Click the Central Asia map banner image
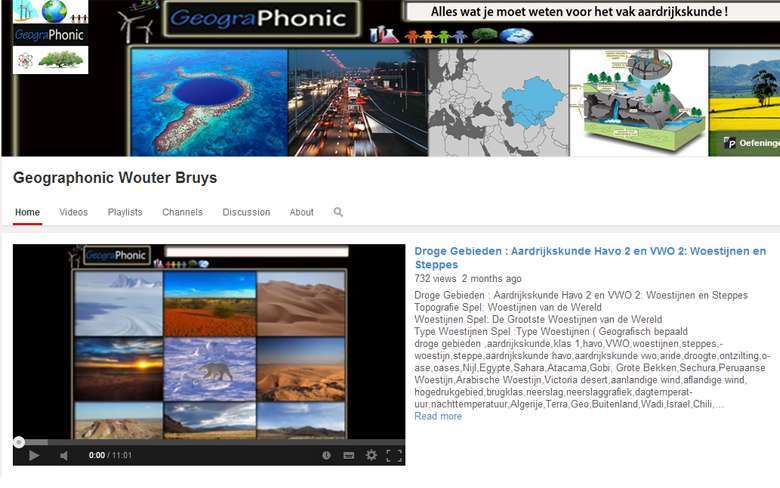 pyautogui.click(x=498, y=102)
